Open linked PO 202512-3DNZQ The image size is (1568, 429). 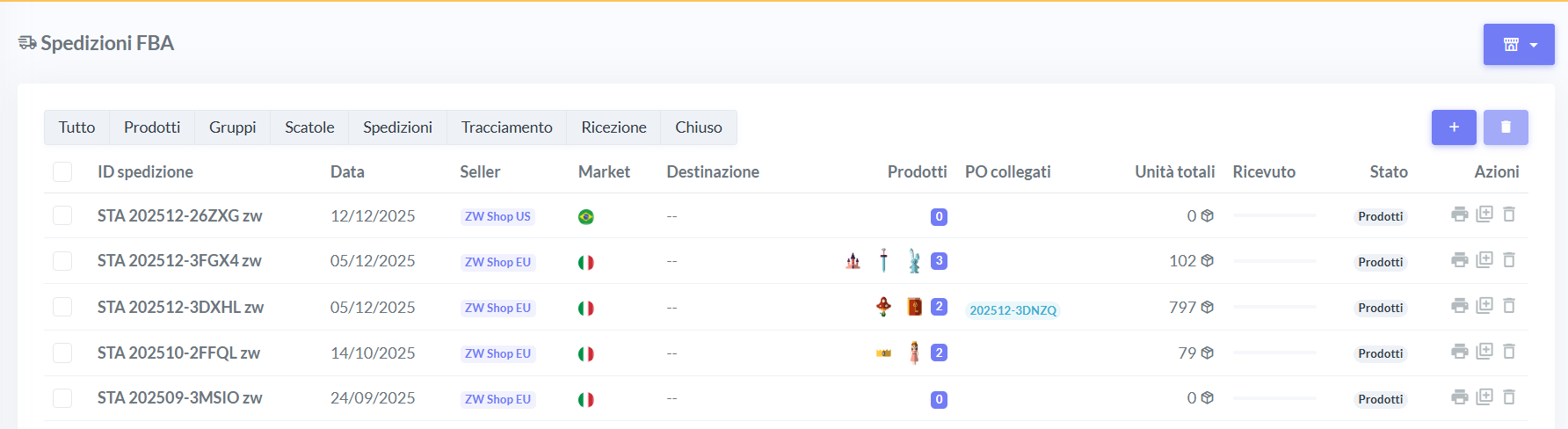coord(1013,310)
